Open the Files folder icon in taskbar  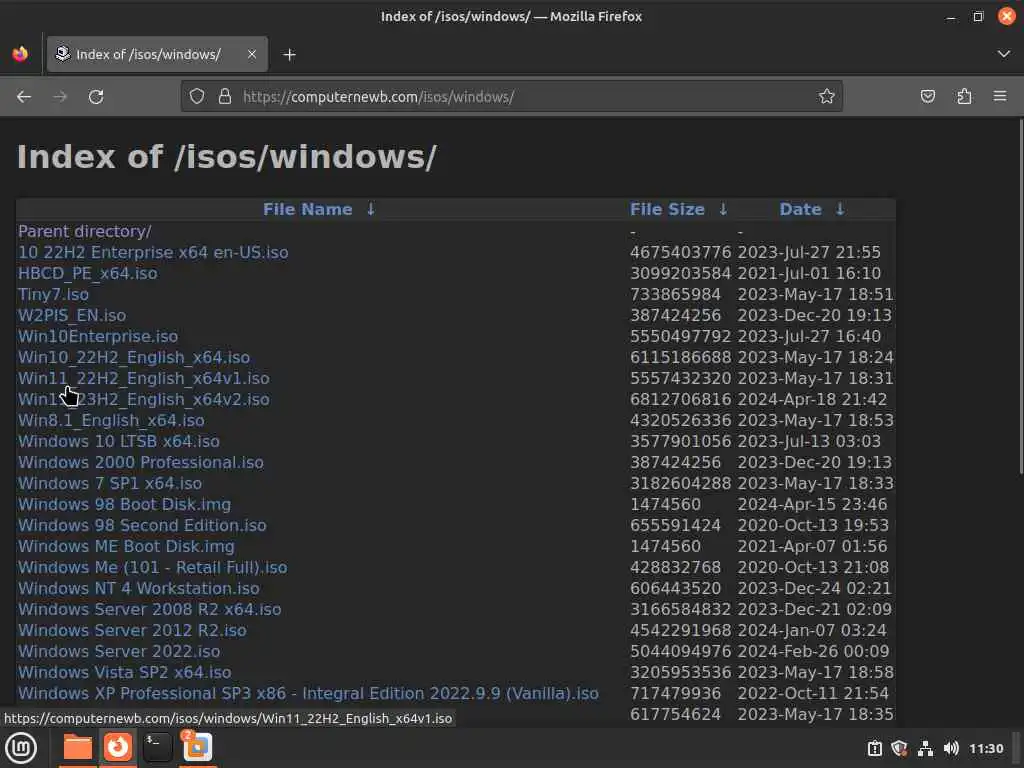77,747
